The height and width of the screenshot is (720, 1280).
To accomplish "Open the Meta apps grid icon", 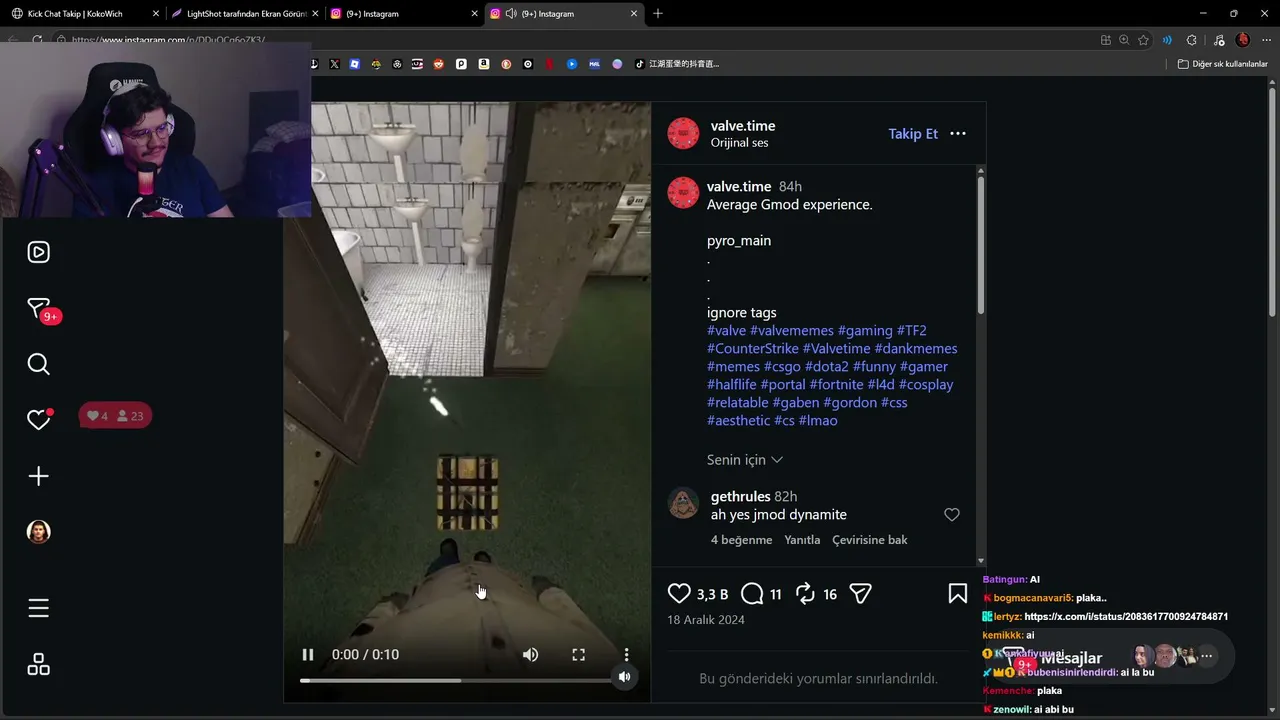I will coord(38,664).
